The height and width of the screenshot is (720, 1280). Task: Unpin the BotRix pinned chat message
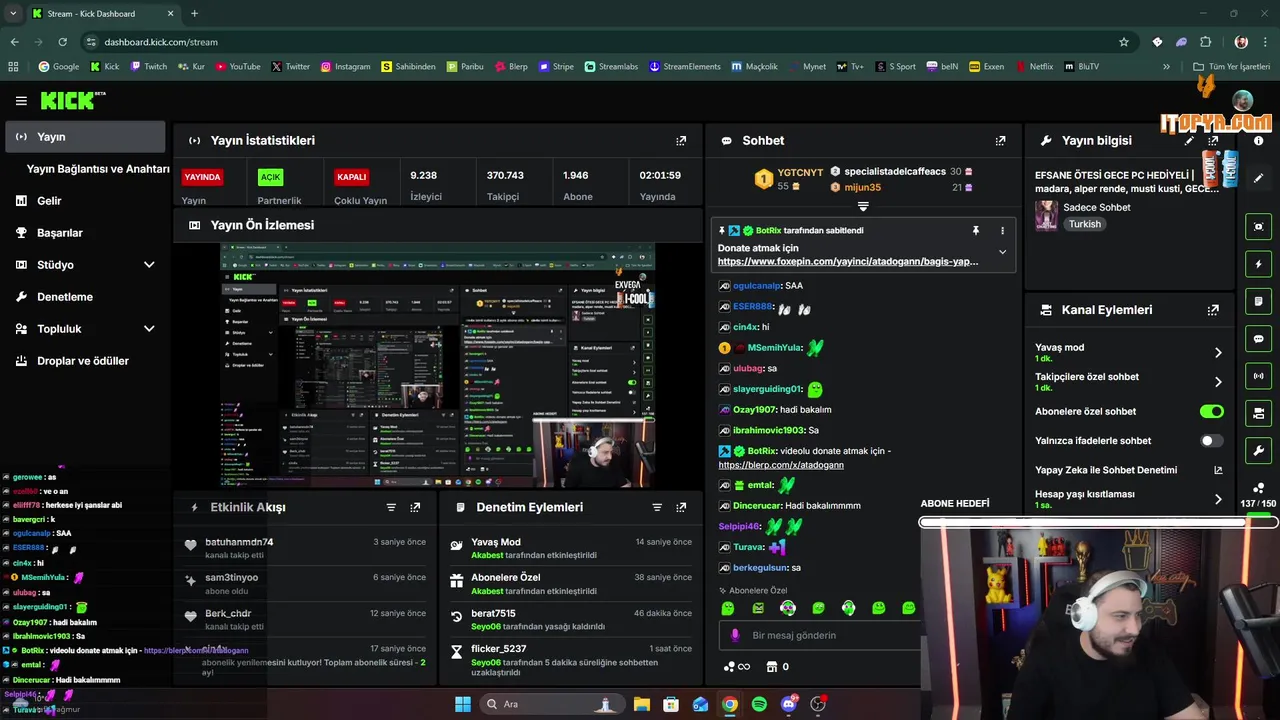976,230
